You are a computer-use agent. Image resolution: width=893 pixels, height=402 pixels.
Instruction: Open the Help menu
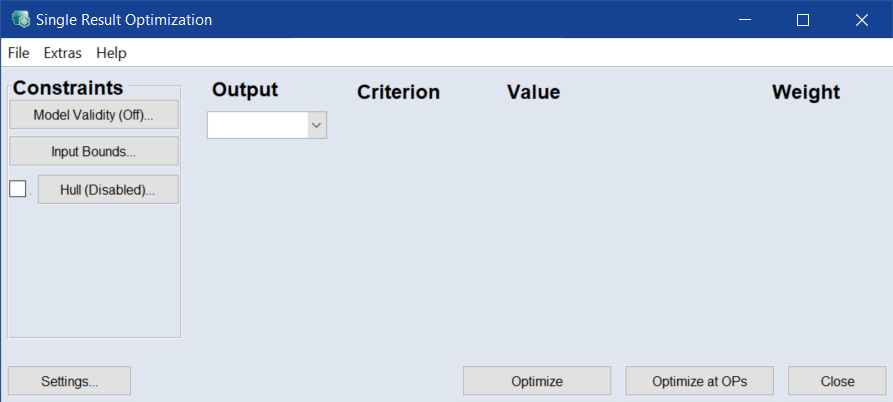111,53
